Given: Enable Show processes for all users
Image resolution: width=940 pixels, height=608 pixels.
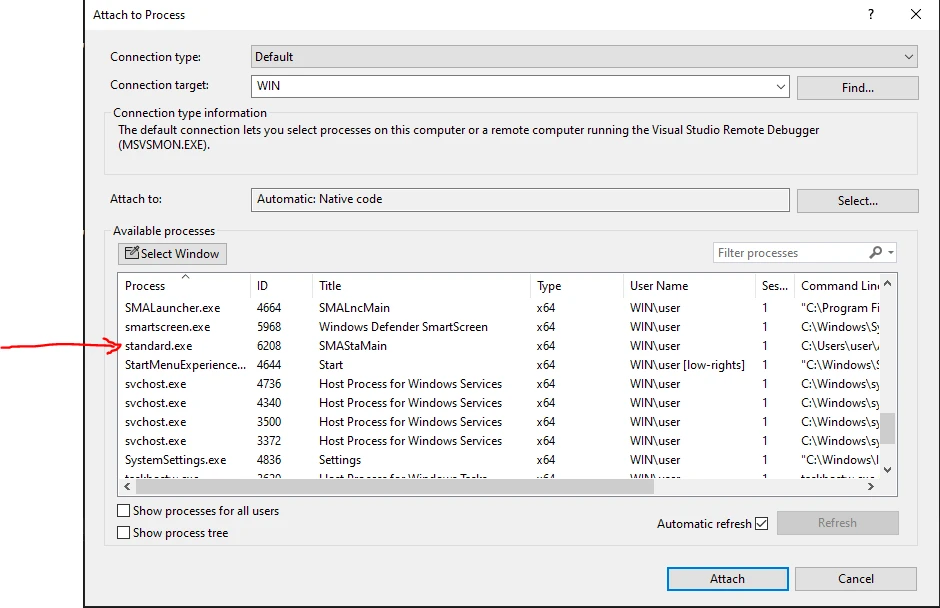Looking at the screenshot, I should pos(124,511).
